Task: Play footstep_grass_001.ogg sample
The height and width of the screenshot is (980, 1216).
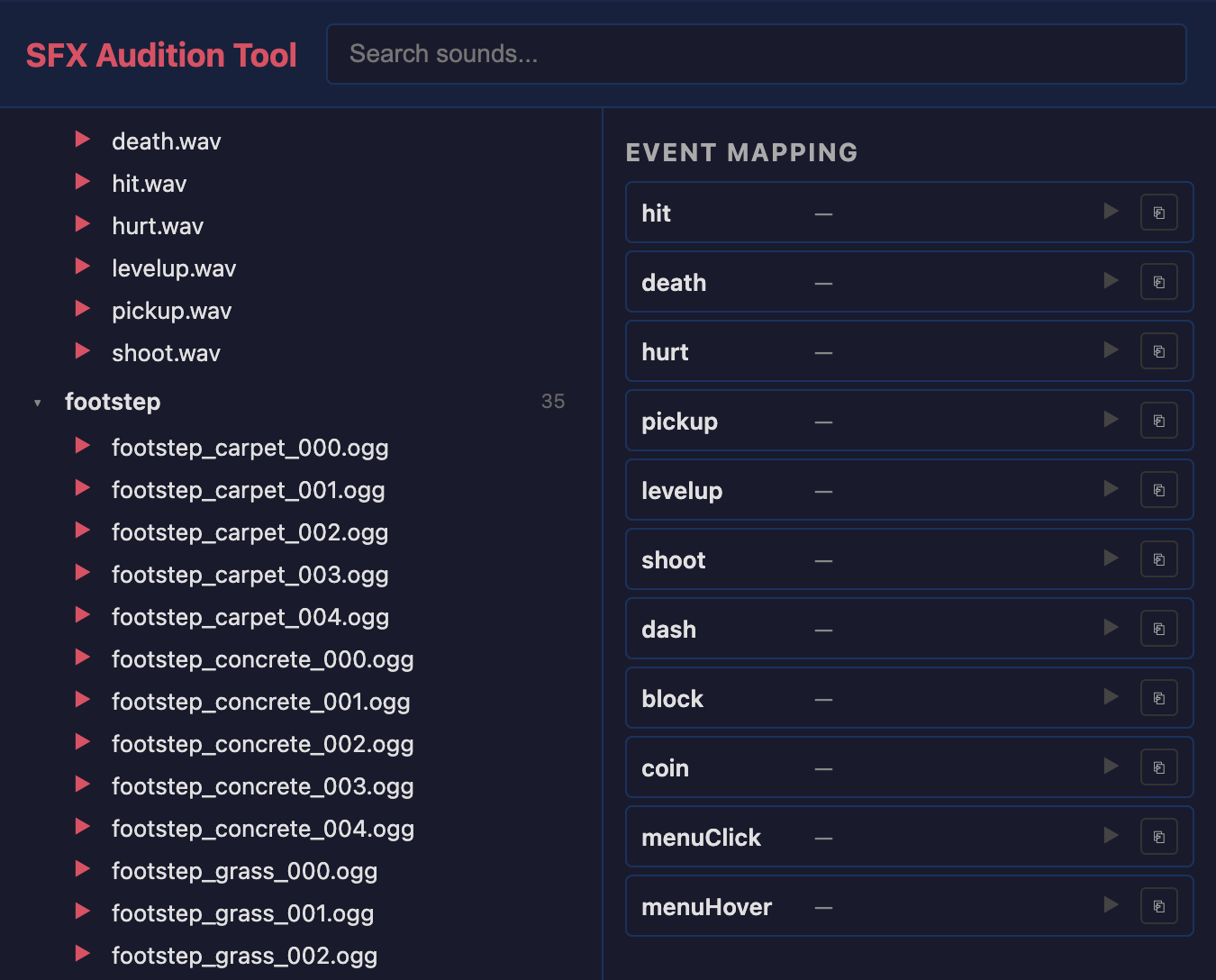Action: click(x=83, y=912)
